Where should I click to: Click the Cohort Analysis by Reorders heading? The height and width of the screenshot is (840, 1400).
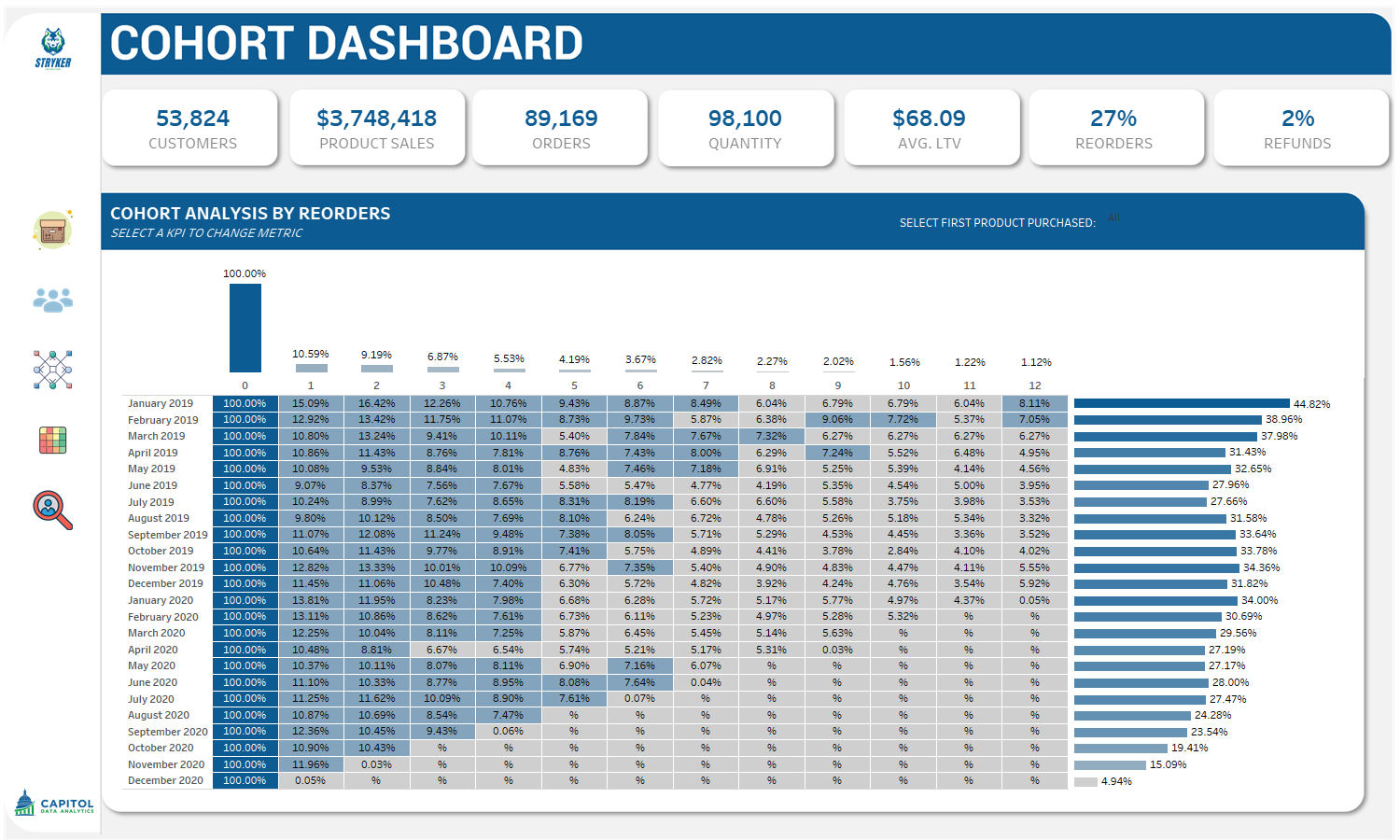(x=250, y=214)
